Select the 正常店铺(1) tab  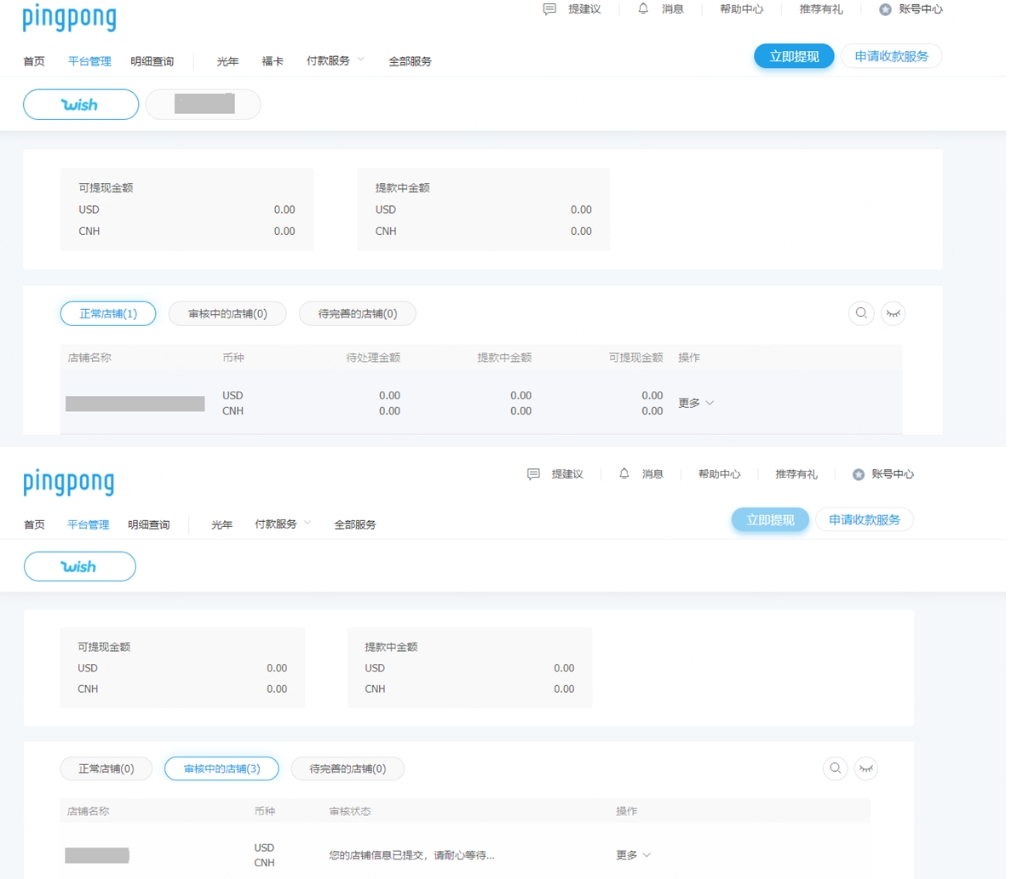(x=108, y=314)
